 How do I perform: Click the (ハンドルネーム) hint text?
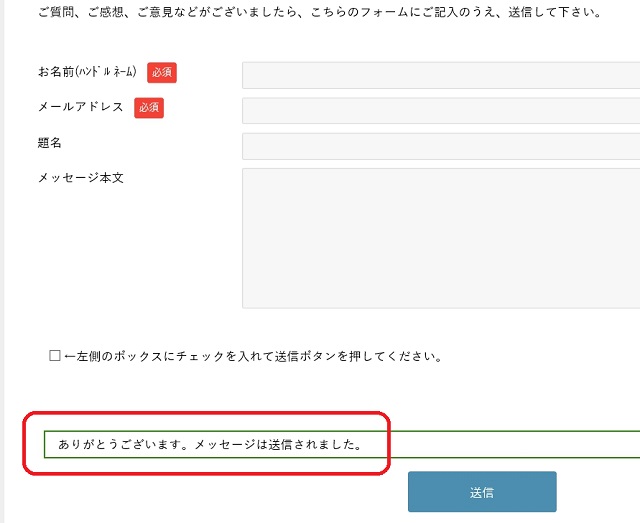(x=106, y=72)
